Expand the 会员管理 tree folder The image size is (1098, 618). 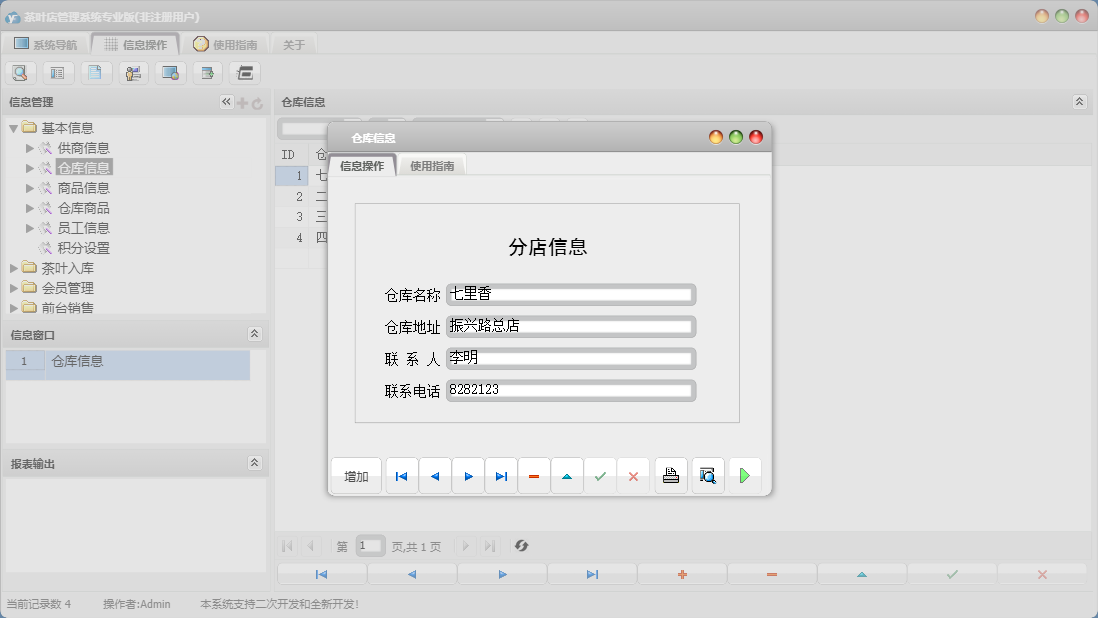[x=14, y=288]
